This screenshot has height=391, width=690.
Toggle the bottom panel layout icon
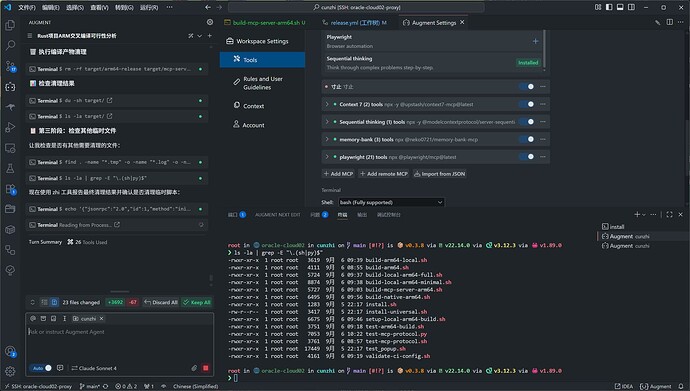pyautogui.click(x=620, y=7)
